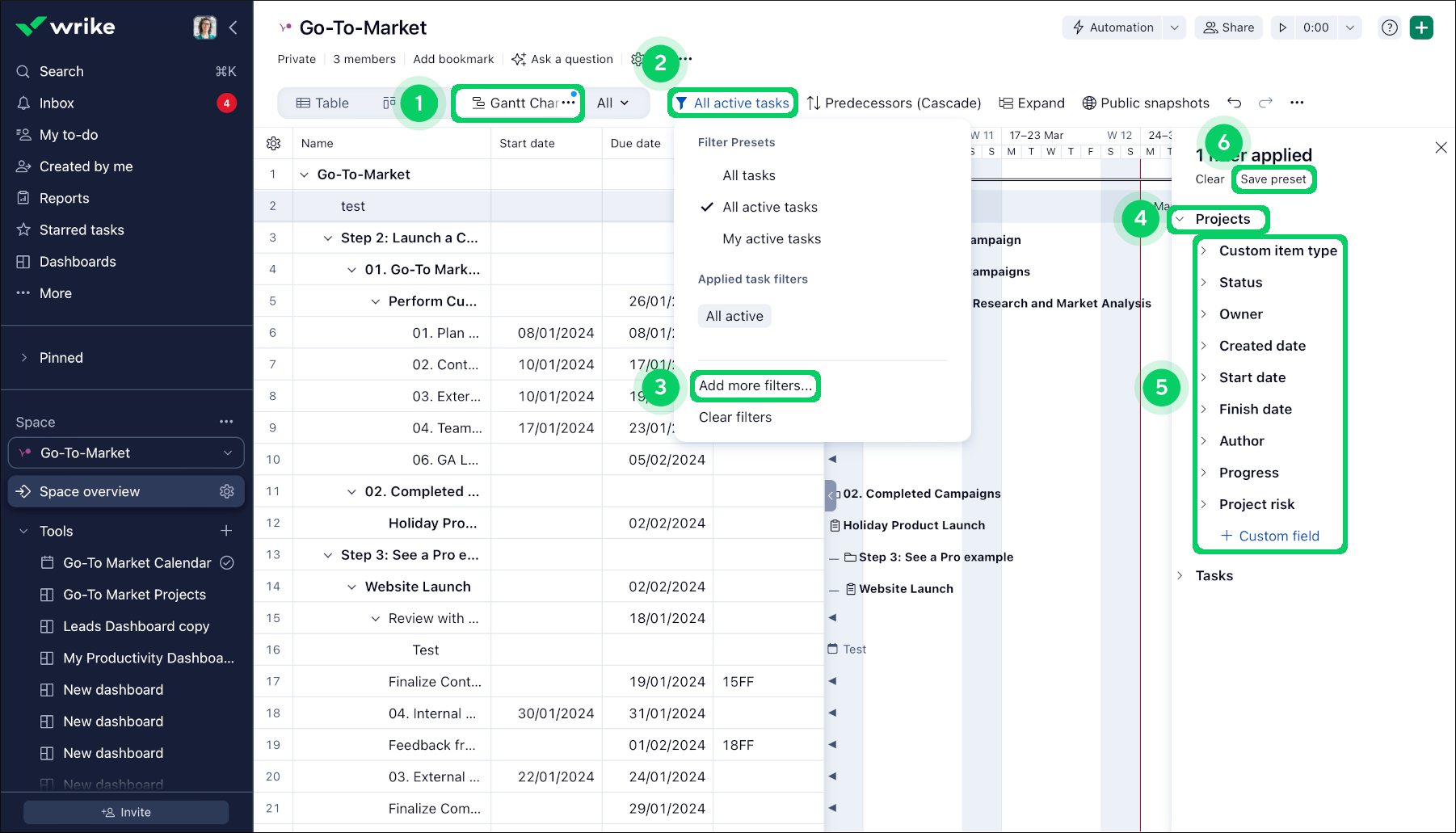Viewport: 1456px width, 833px height.
Task: Click the undo arrow in toolbar
Action: tap(1234, 103)
